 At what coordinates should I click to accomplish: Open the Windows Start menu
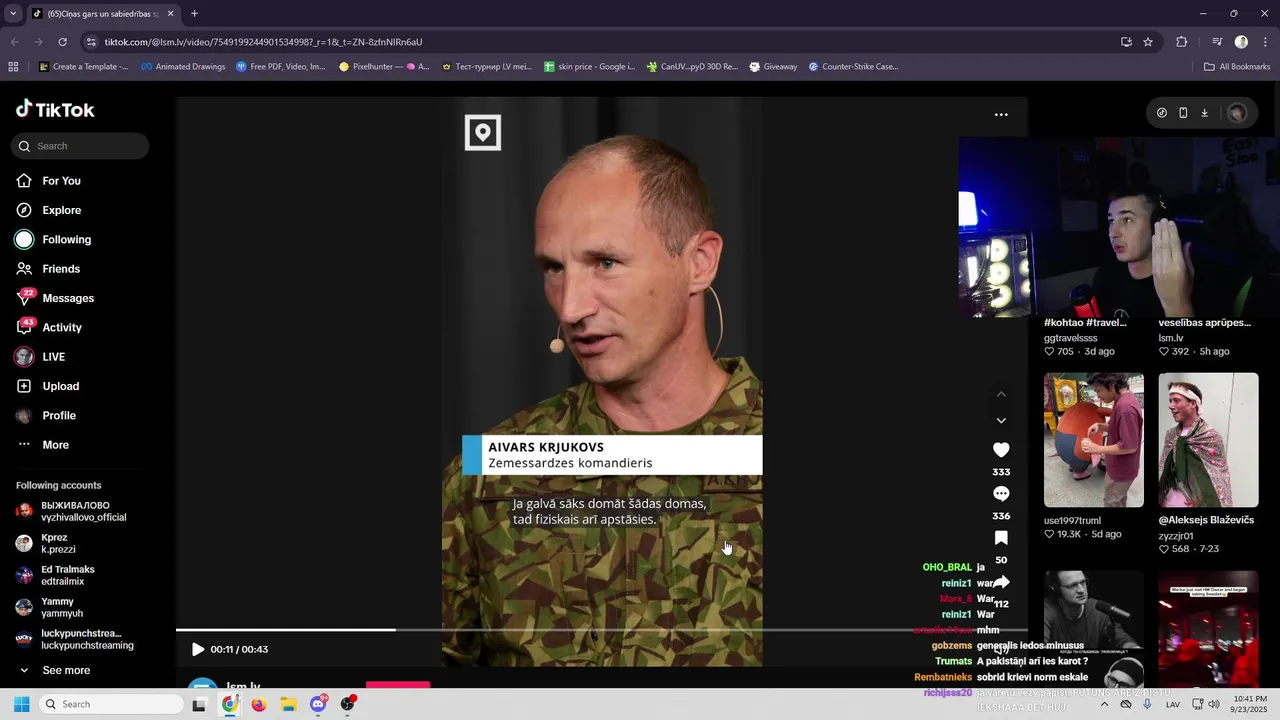tap(21, 704)
